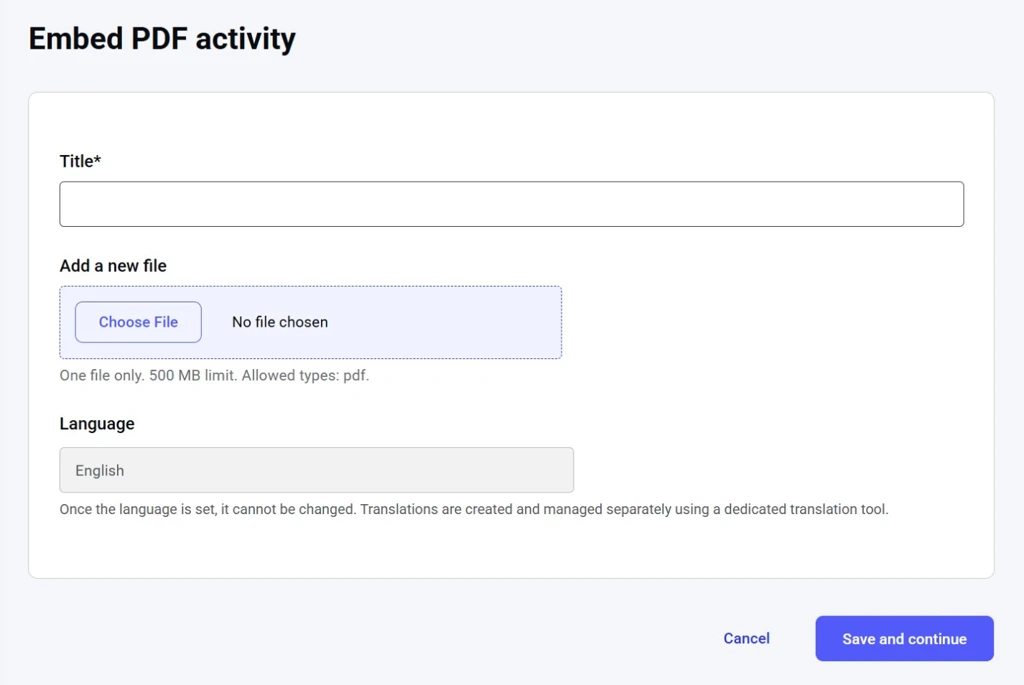Click the 'Language' field label
This screenshot has height=685, width=1024.
click(97, 424)
